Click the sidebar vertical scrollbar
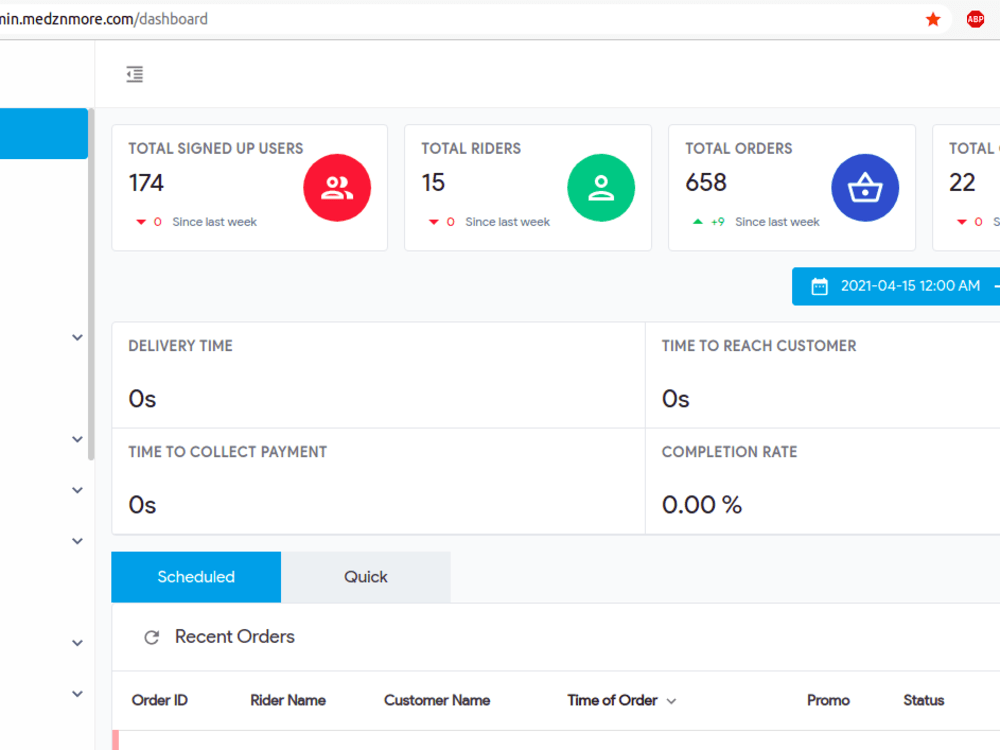The image size is (1000, 750). [x=91, y=284]
